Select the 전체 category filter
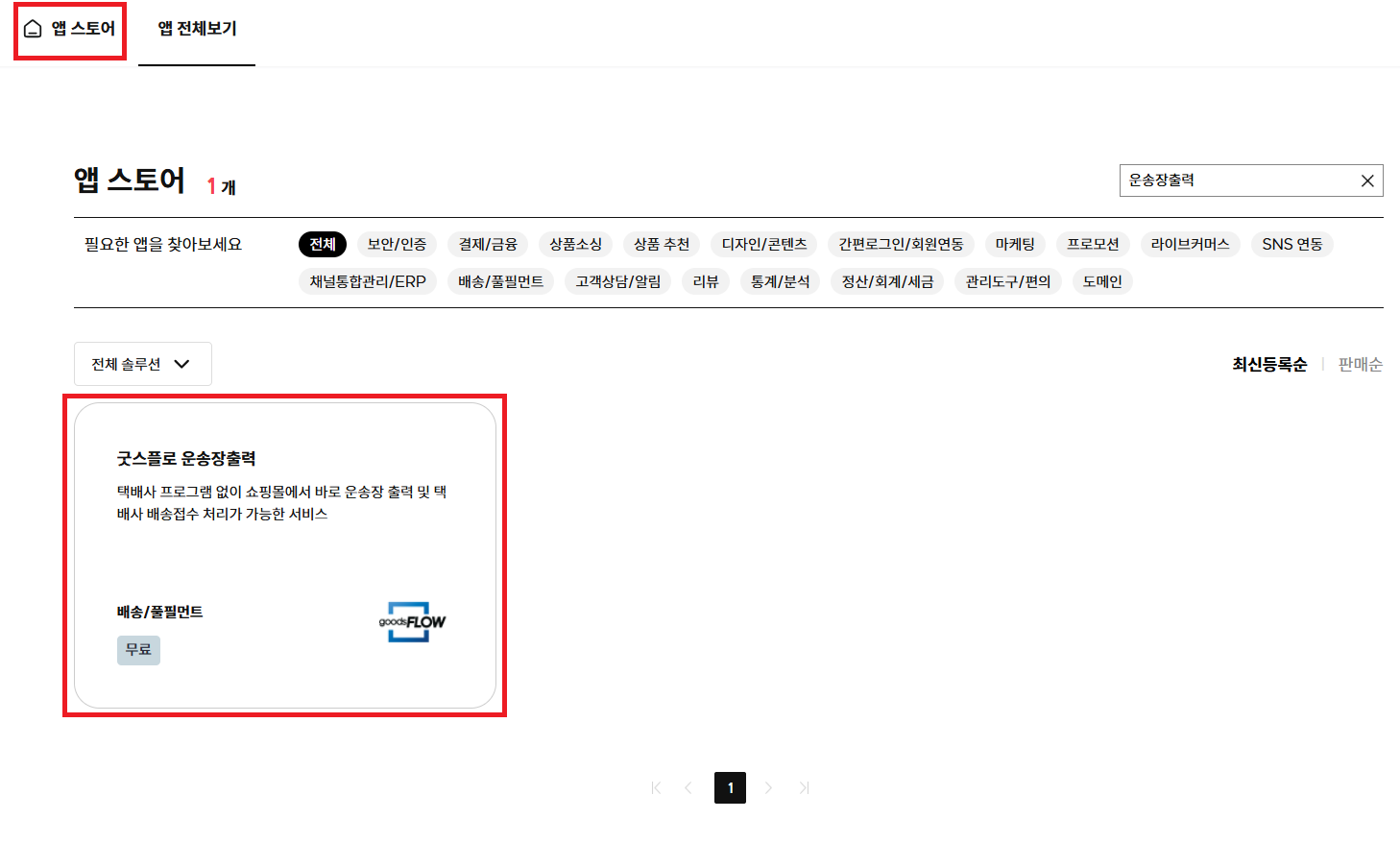This screenshot has width=1400, height=843. 322,244
